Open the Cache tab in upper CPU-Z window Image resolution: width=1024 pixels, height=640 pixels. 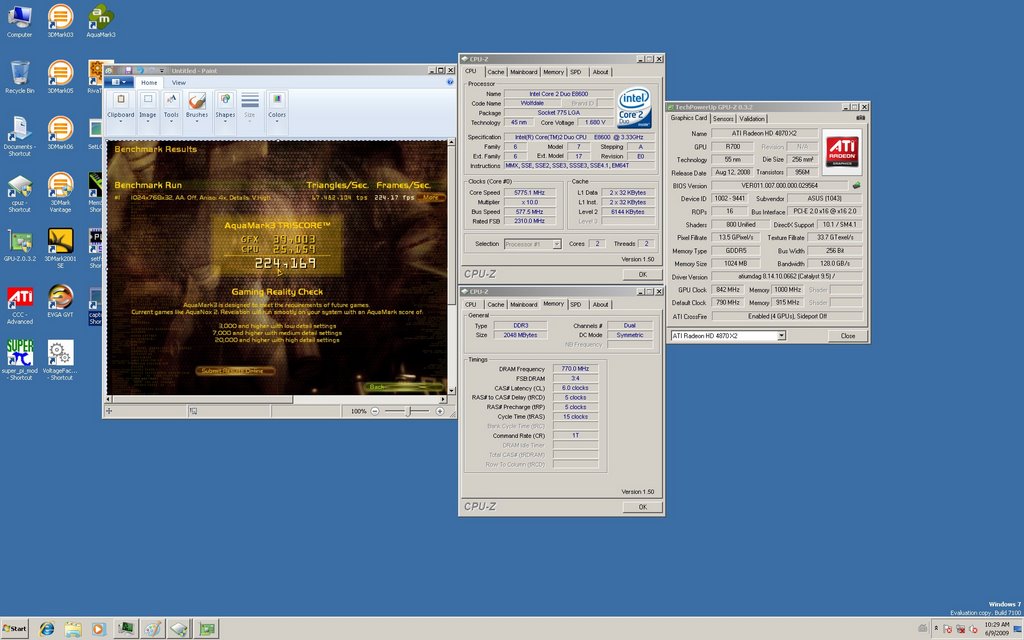coord(496,72)
